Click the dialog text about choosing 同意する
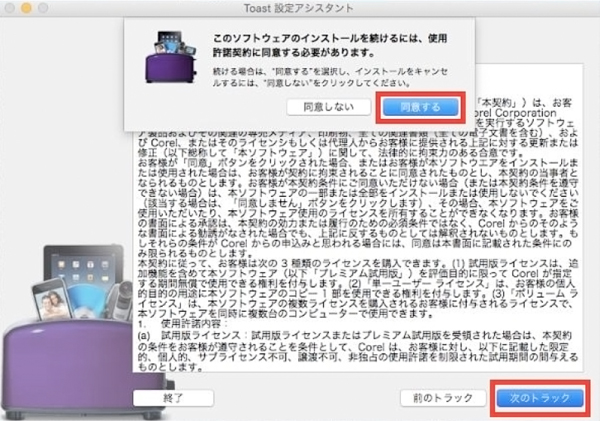 (x=330, y=77)
